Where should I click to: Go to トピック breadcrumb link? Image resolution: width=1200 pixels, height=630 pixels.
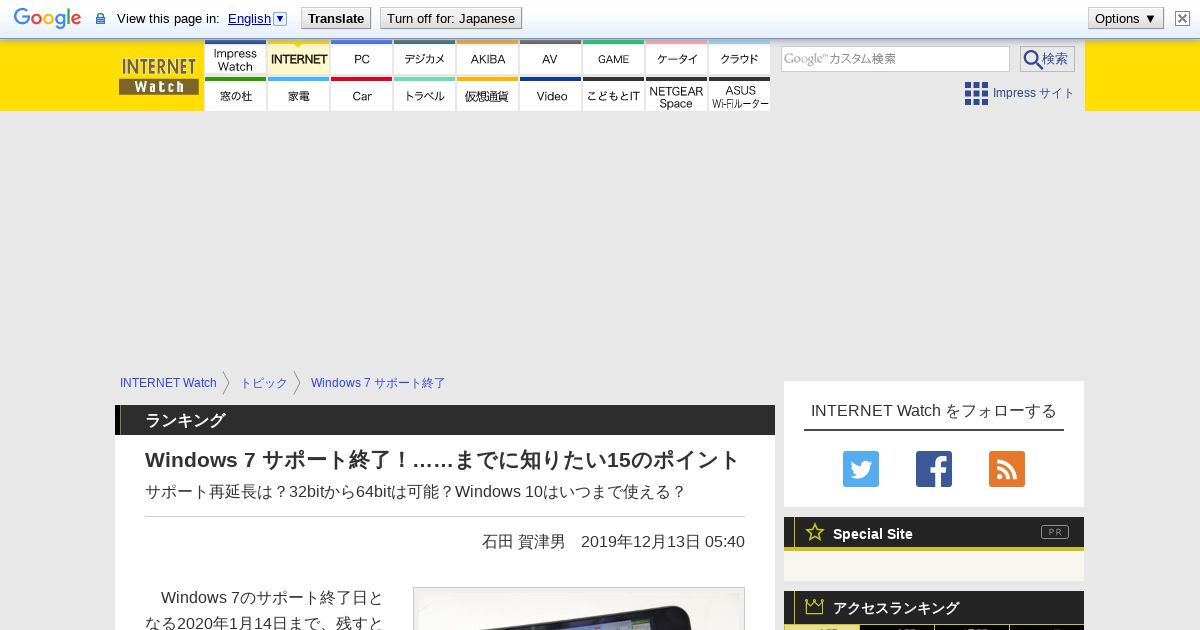pos(263,383)
